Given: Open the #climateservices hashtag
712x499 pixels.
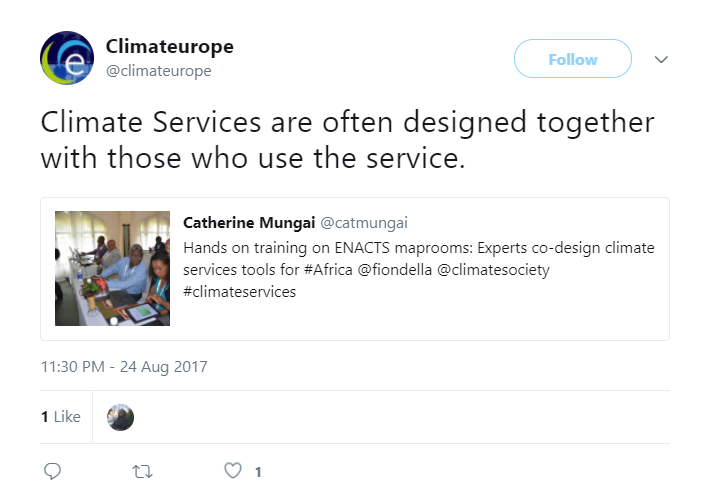Looking at the screenshot, I should pos(240,293).
